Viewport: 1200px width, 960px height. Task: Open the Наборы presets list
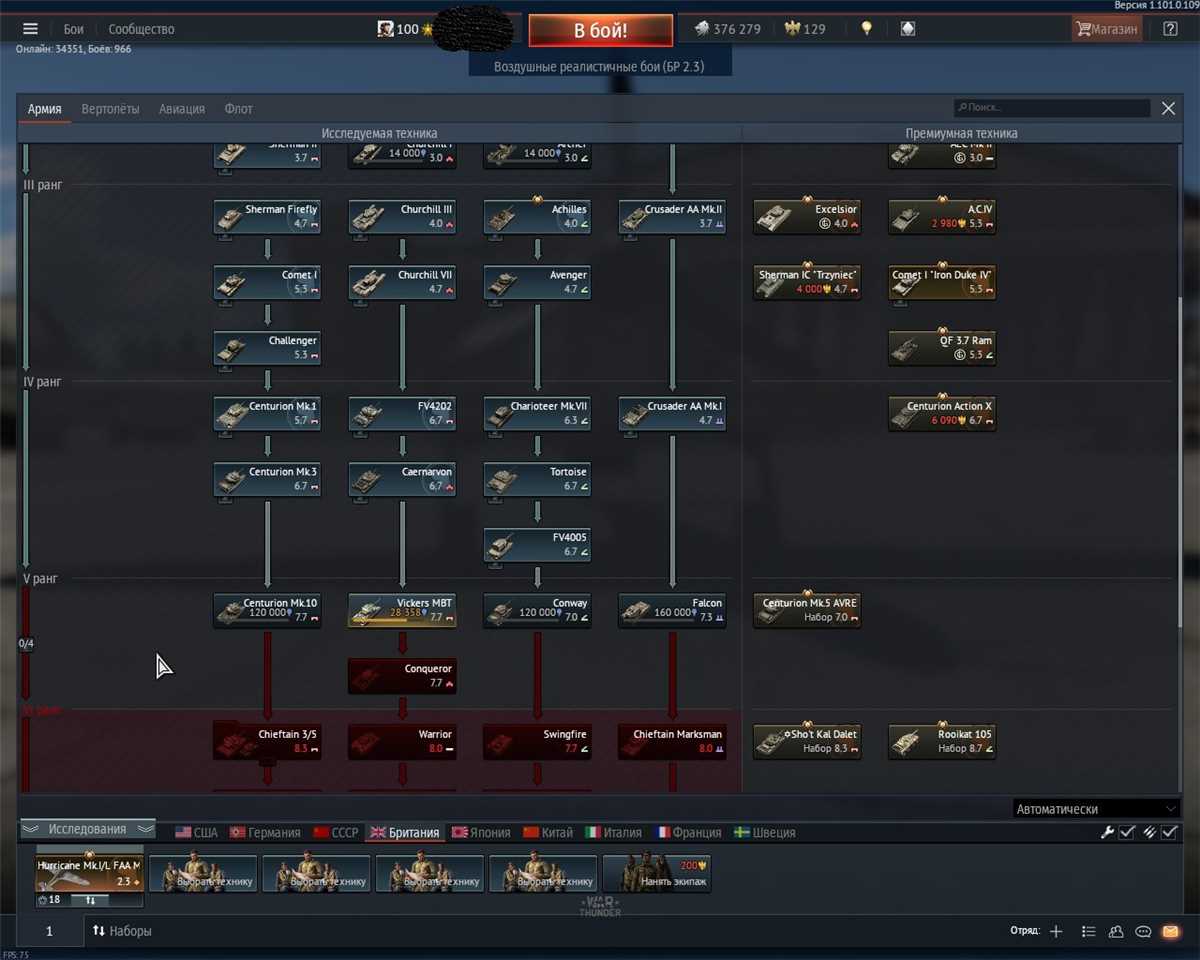click(x=122, y=931)
